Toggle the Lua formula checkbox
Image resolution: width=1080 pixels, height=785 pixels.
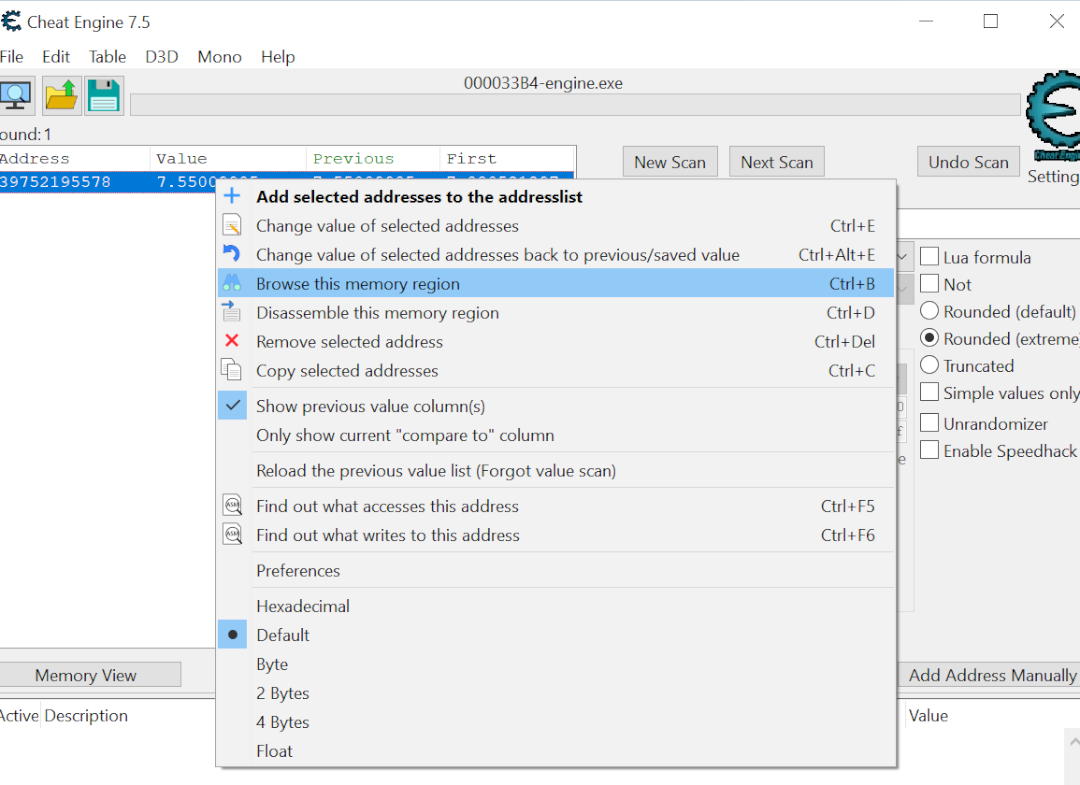click(x=929, y=257)
